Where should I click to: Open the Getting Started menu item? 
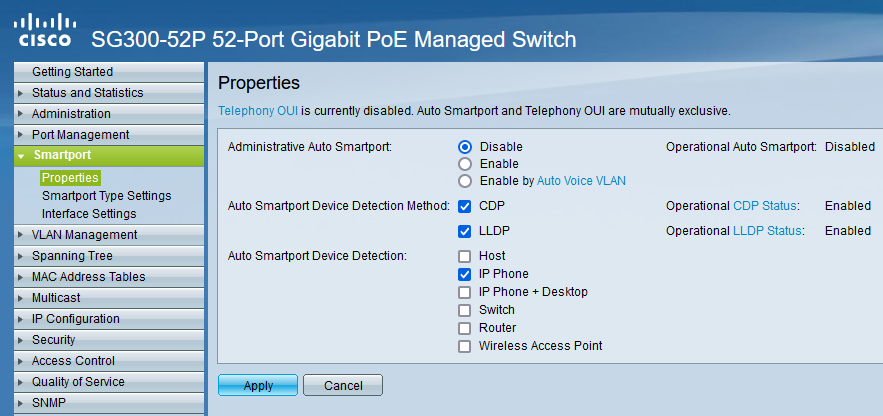coord(109,72)
